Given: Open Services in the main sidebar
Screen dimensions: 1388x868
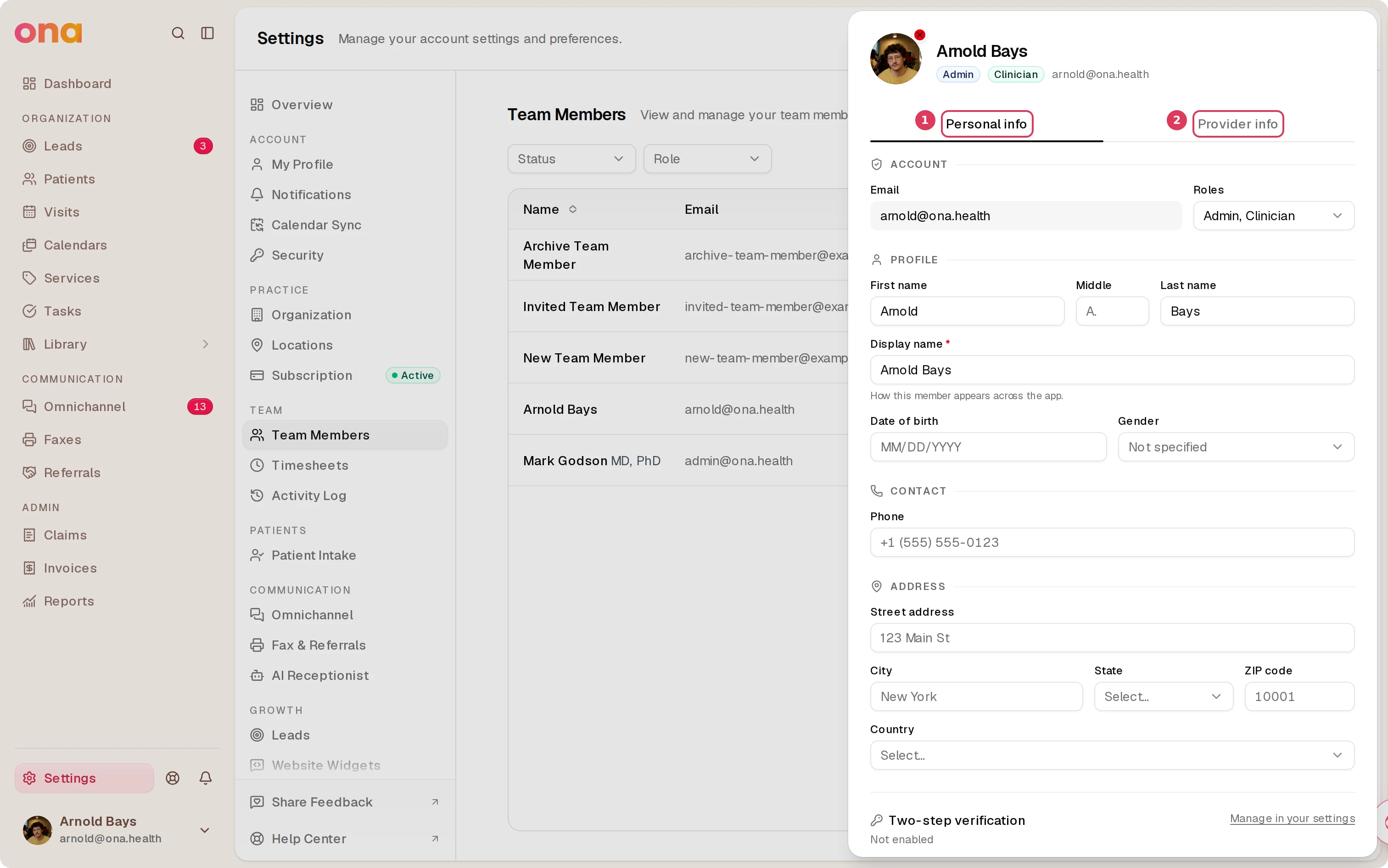Looking at the screenshot, I should point(117,278).
